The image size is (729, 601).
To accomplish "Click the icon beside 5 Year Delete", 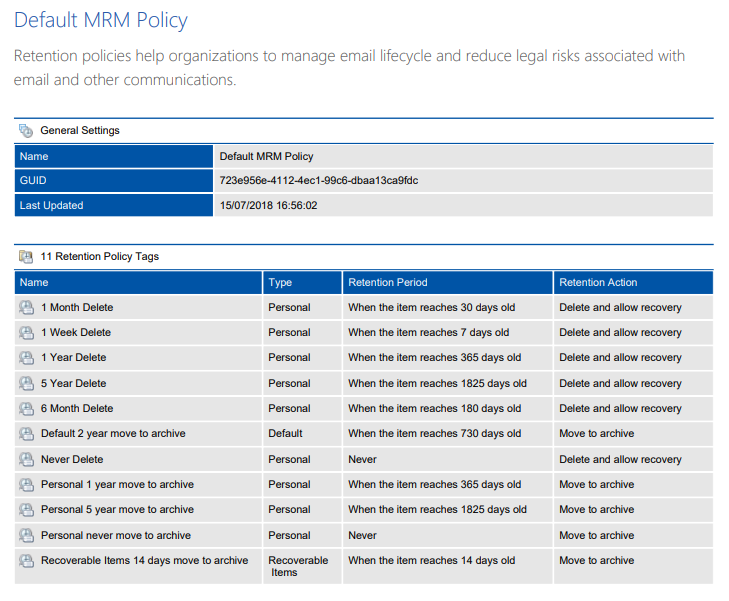I will [27, 384].
